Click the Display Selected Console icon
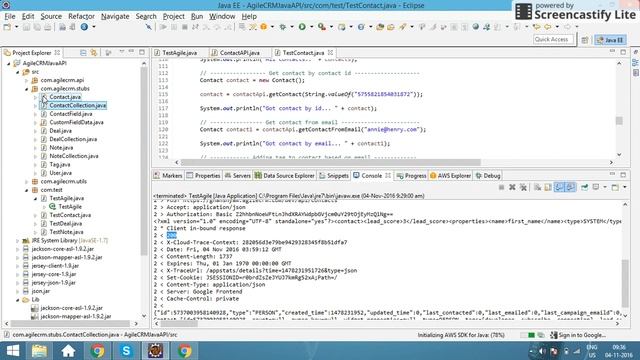 pyautogui.click(x=596, y=187)
